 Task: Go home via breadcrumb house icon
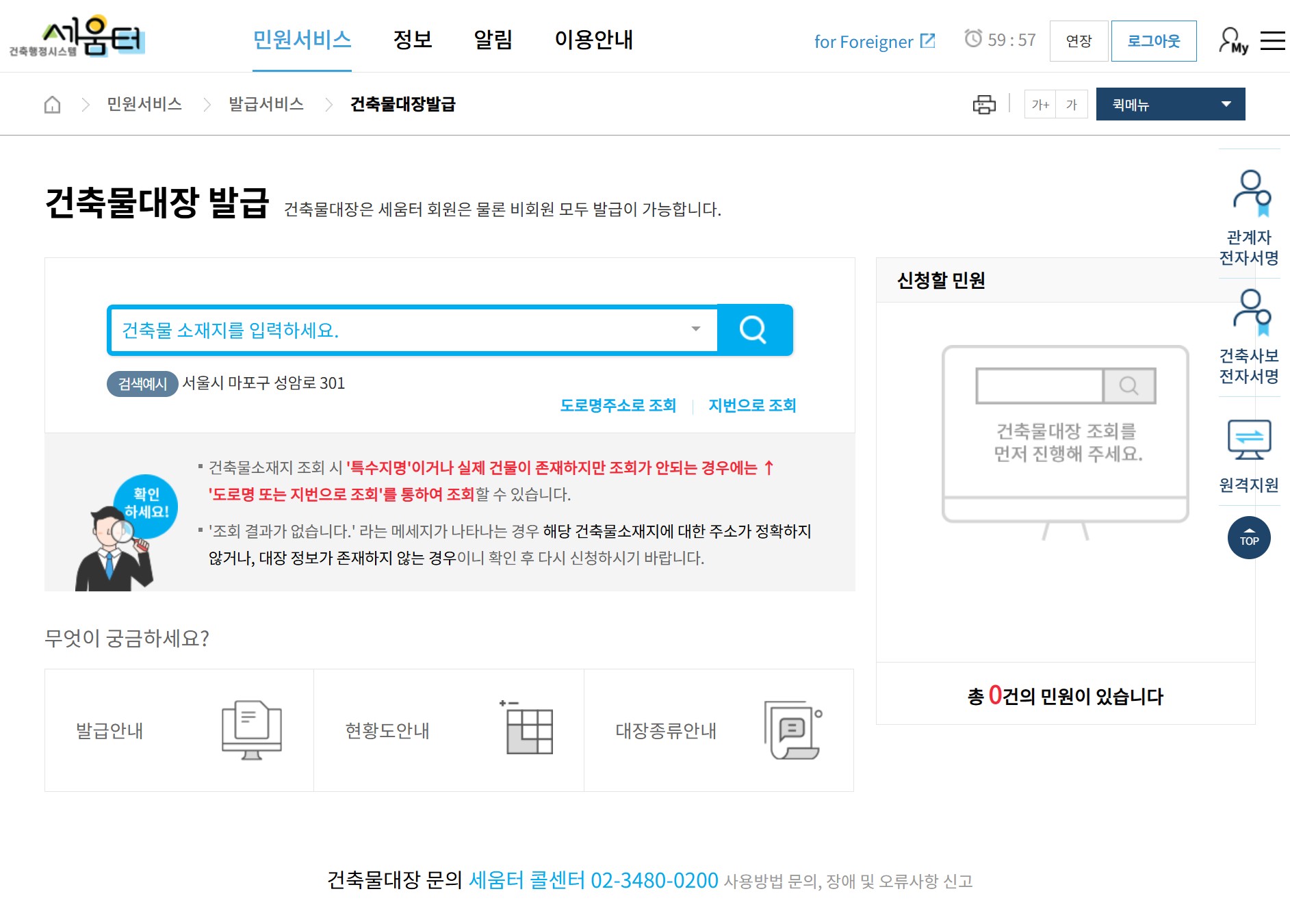[x=53, y=104]
